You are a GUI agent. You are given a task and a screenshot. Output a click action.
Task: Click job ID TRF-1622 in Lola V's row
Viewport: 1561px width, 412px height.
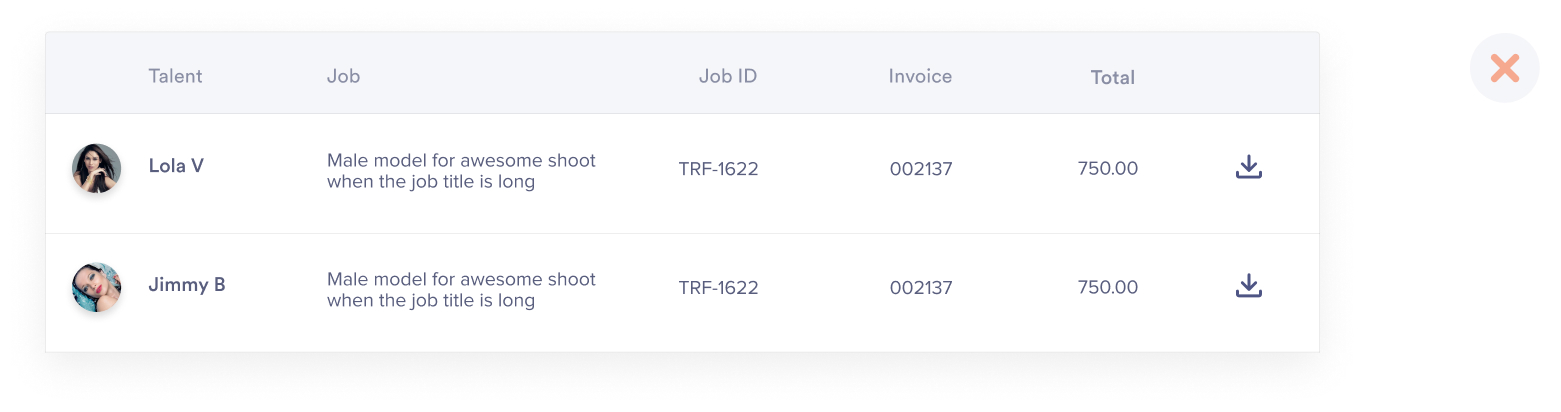718,169
